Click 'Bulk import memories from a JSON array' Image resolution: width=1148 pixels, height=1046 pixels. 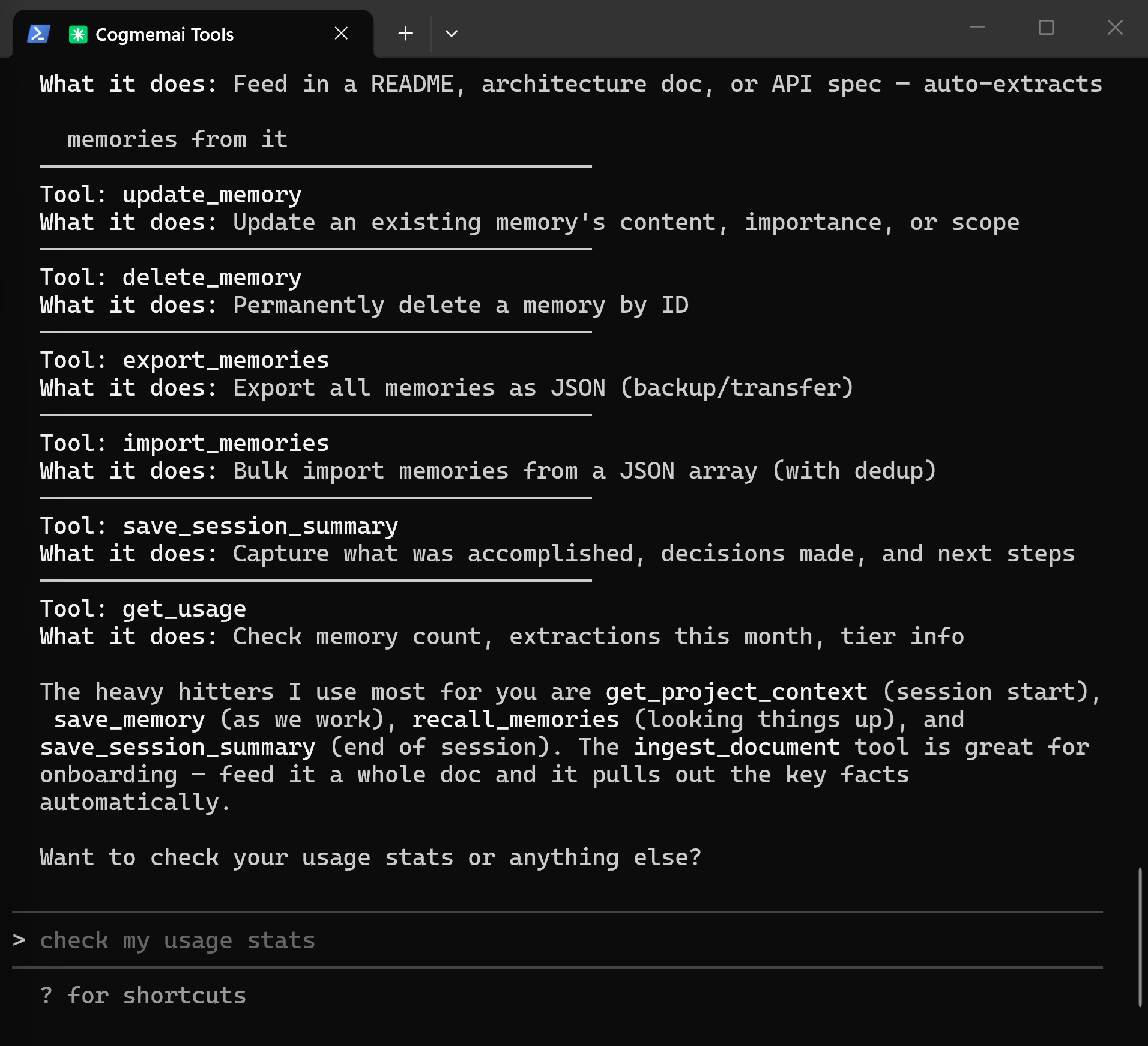495,471
